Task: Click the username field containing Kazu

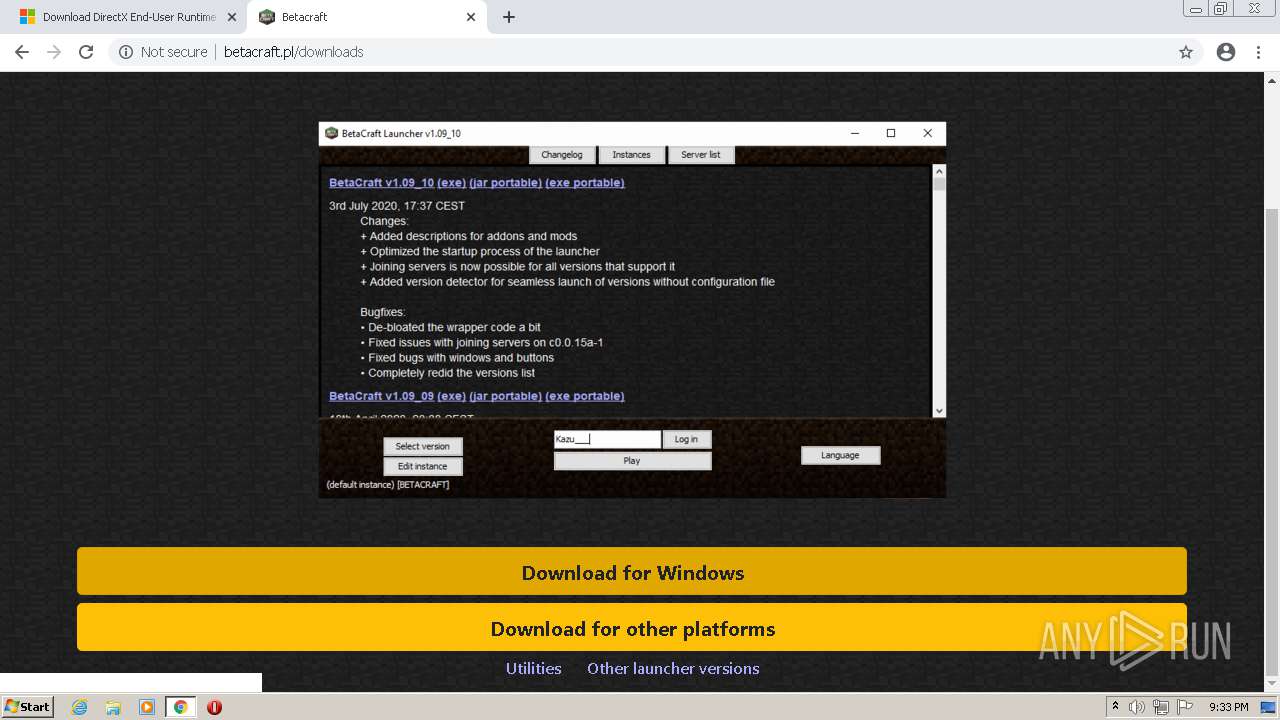Action: [x=608, y=439]
